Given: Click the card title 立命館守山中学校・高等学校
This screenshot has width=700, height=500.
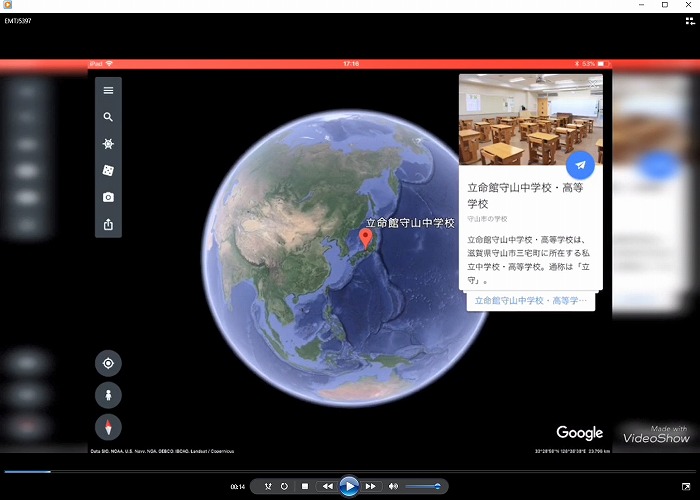Looking at the screenshot, I should tap(525, 196).
